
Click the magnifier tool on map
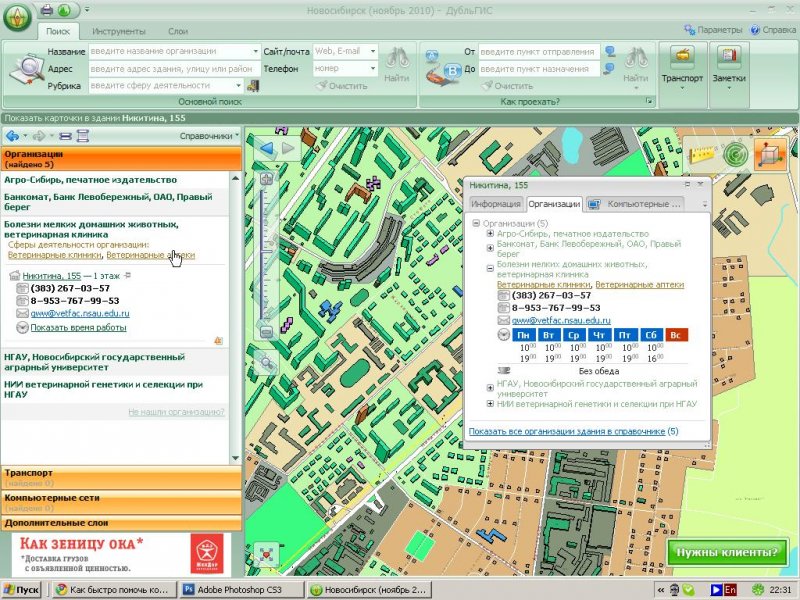[266, 363]
